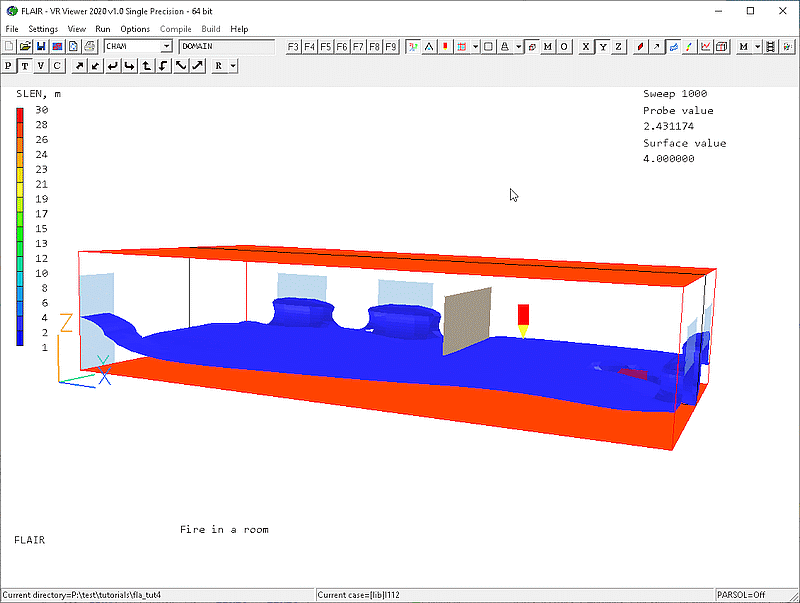Click the DOMAIN object name field
The width and height of the screenshot is (800, 603).
226,46
